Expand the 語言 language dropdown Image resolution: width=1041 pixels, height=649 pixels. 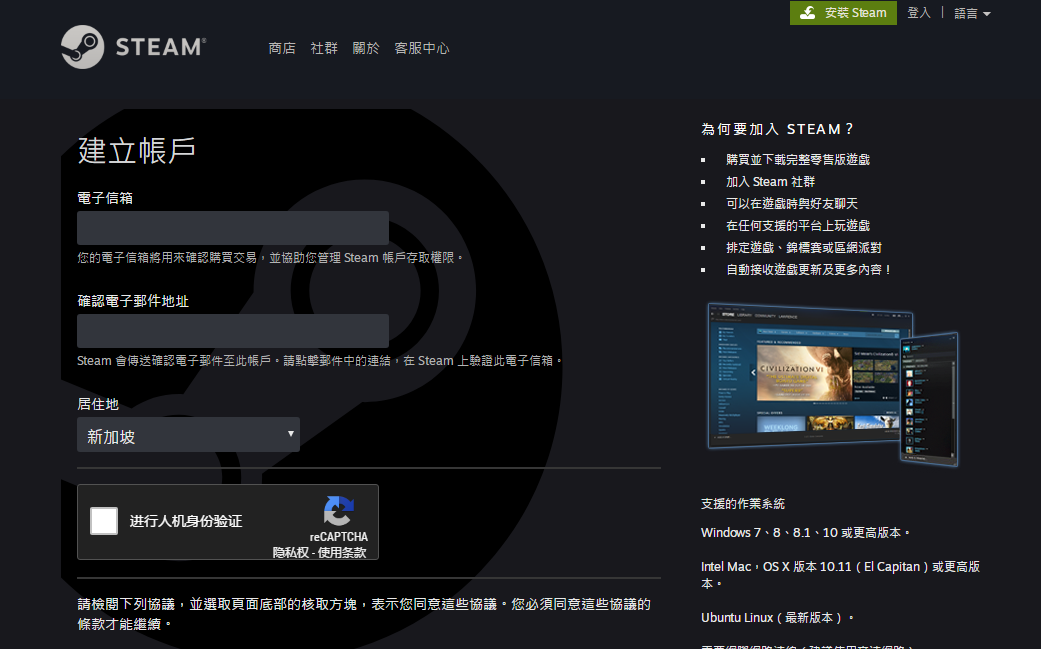coord(972,13)
